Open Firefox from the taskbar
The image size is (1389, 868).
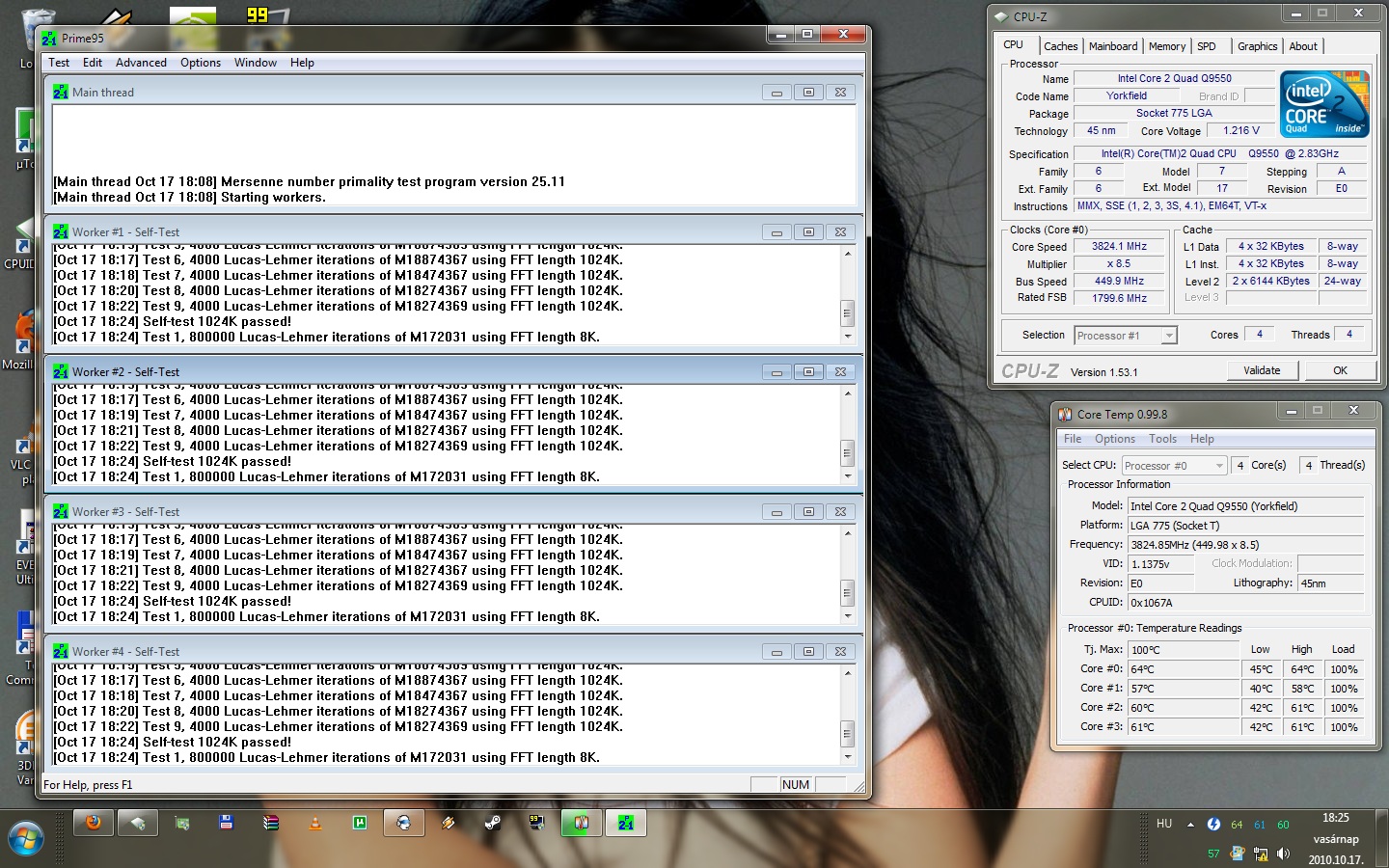tap(94, 823)
